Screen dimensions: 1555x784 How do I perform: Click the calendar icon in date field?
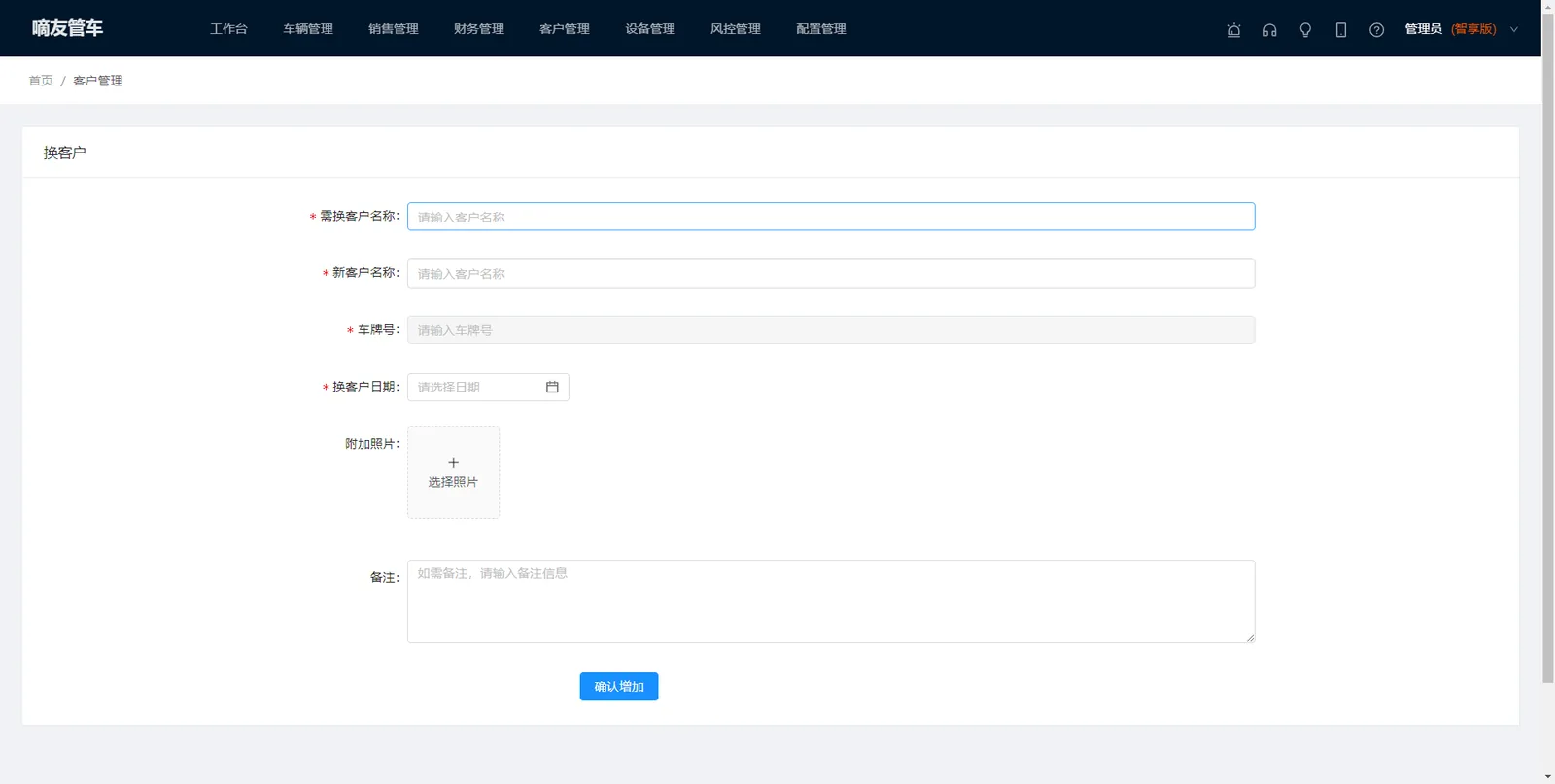[x=552, y=387]
